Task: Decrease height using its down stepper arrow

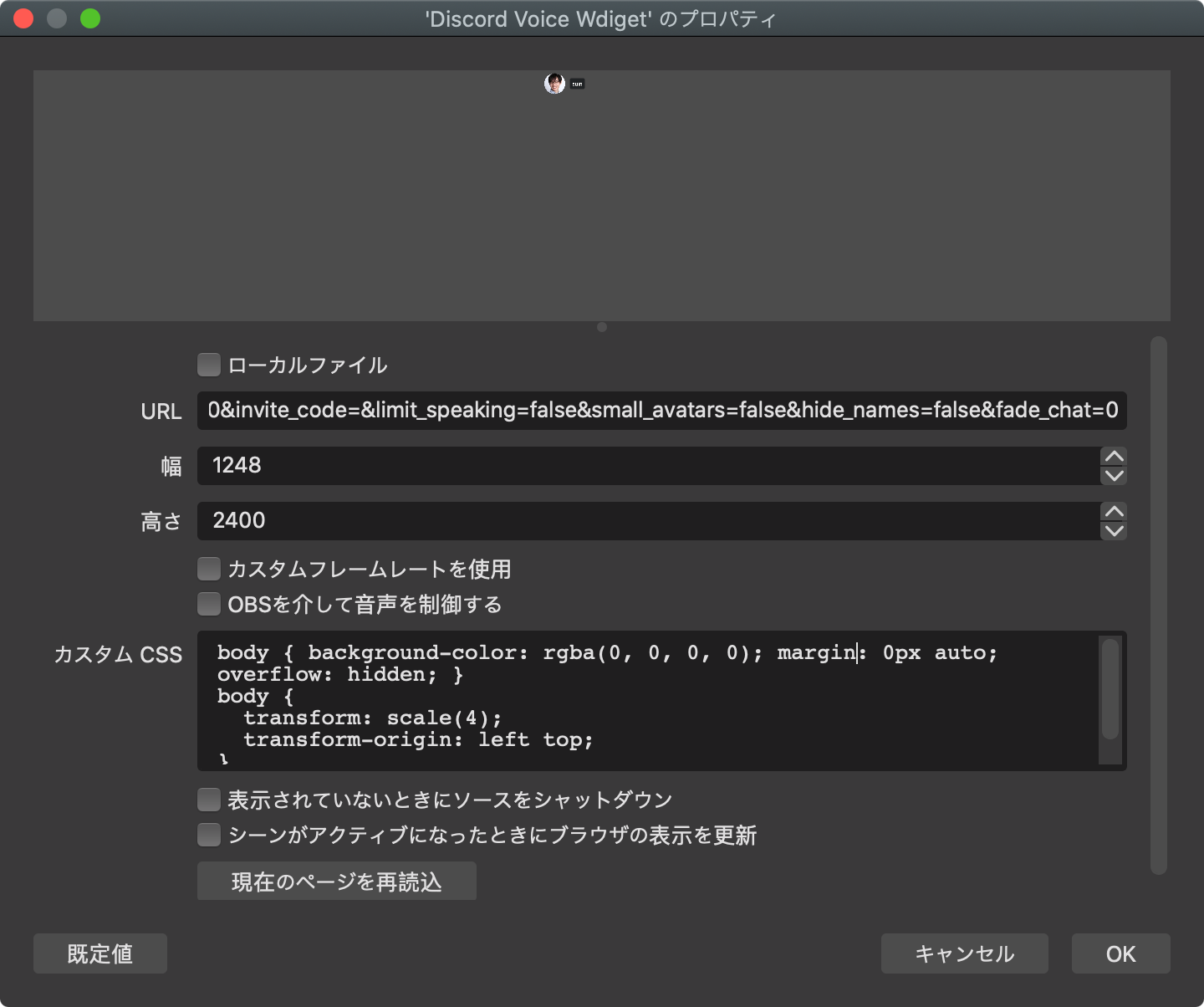Action: pos(1113,530)
